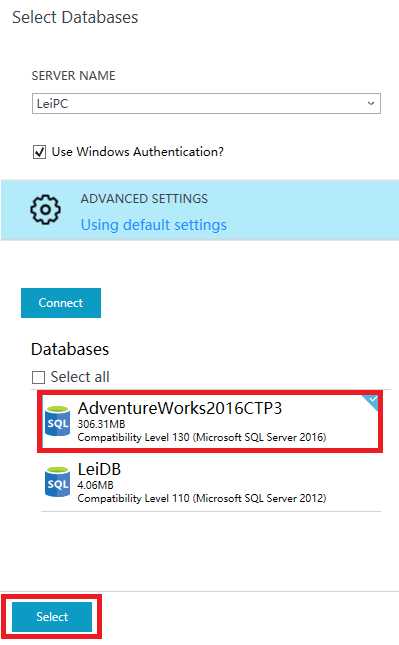The height and width of the screenshot is (645, 399).
Task: Click the Advanced Settings gear icon
Action: coord(45,209)
